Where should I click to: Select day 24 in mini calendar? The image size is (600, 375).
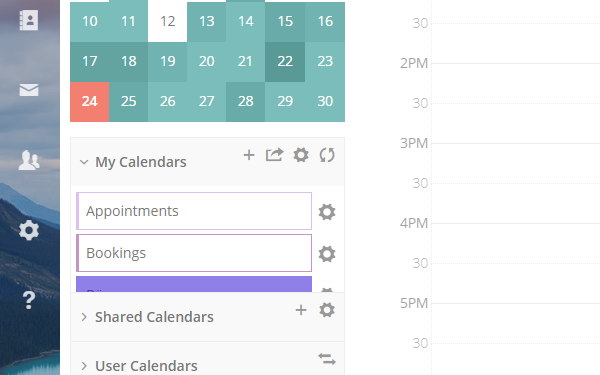click(90, 101)
